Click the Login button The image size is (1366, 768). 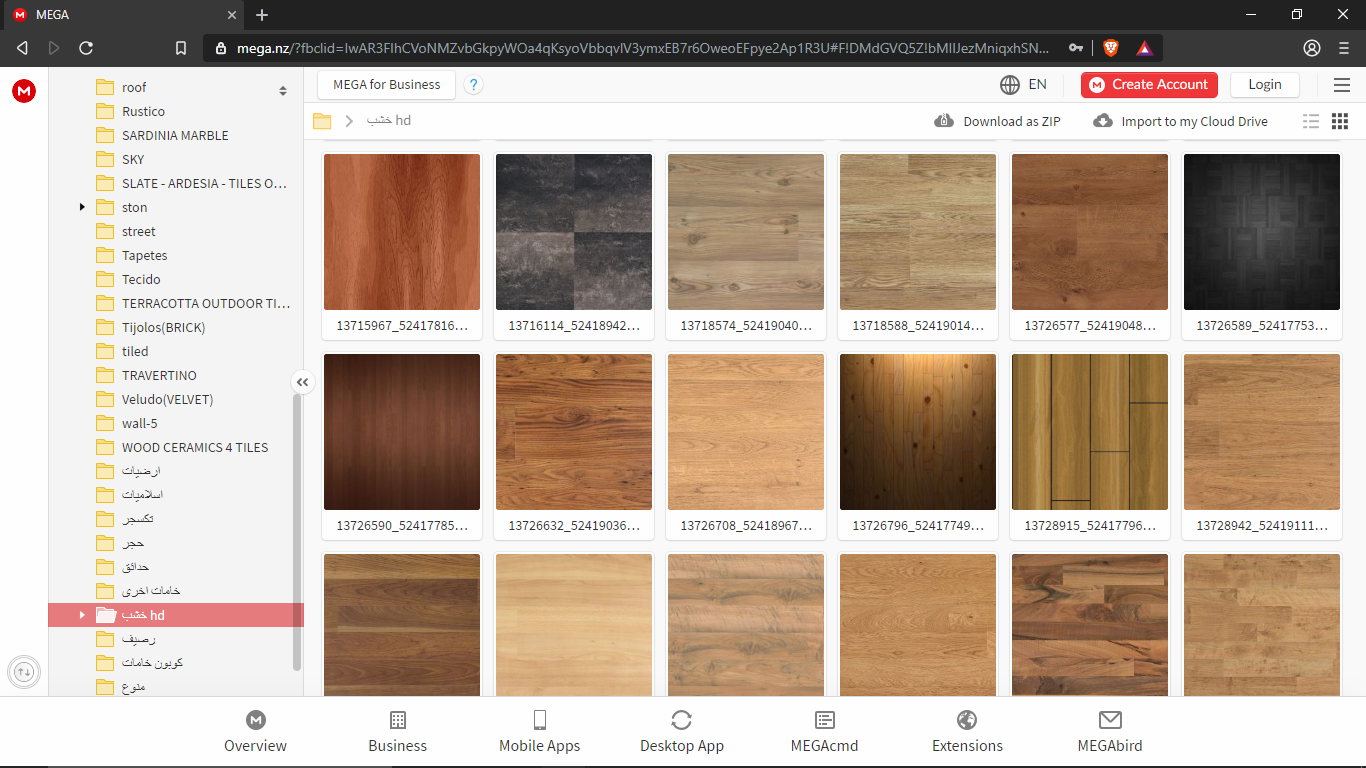1264,85
